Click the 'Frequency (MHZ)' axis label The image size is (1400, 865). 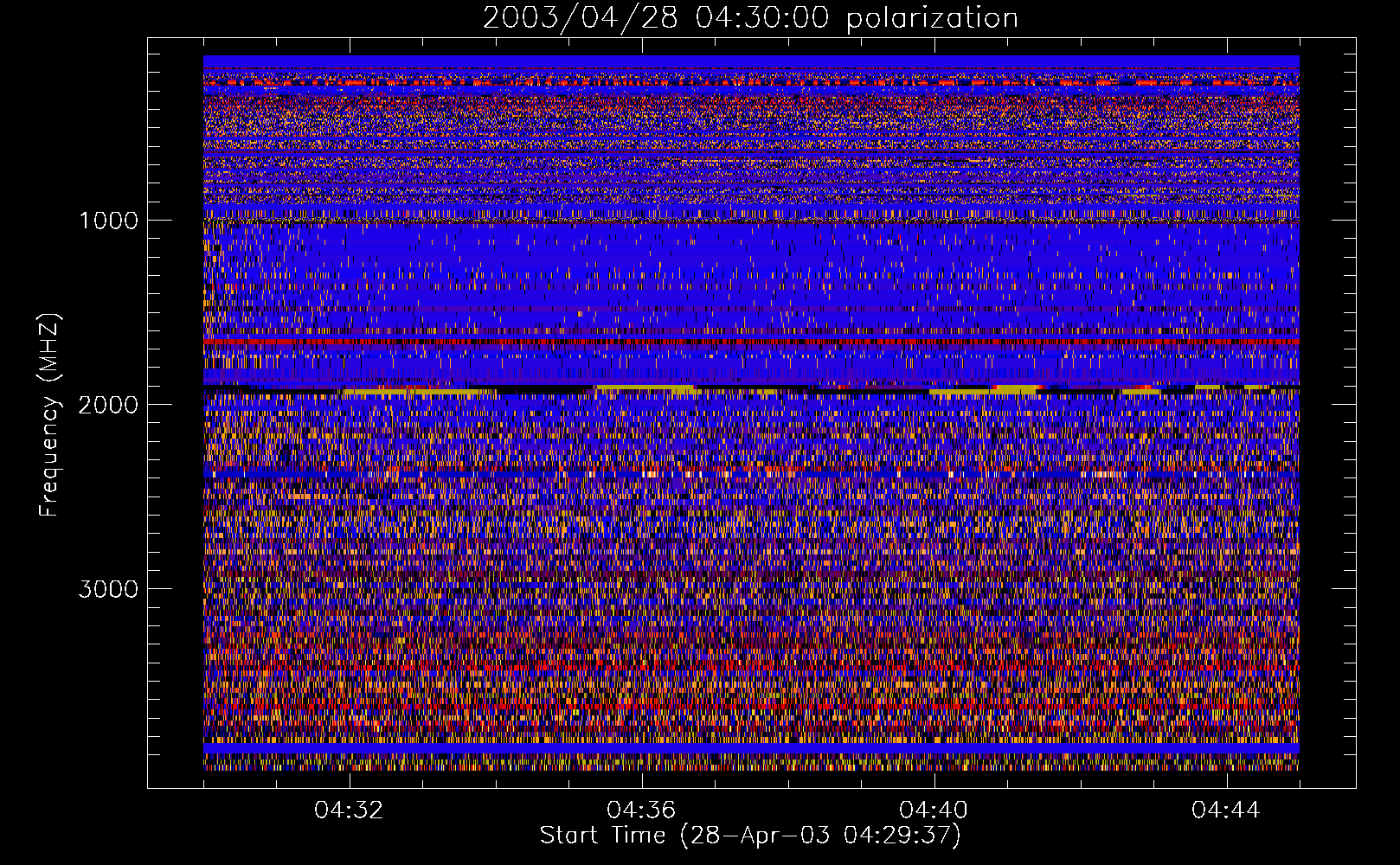coord(49,415)
